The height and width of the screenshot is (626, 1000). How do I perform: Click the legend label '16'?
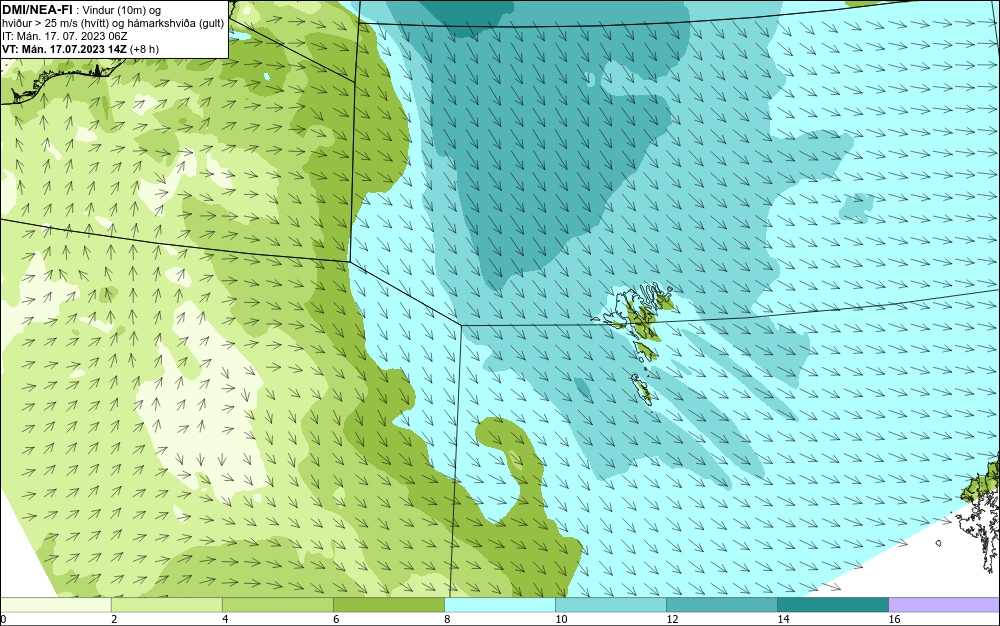(x=894, y=619)
